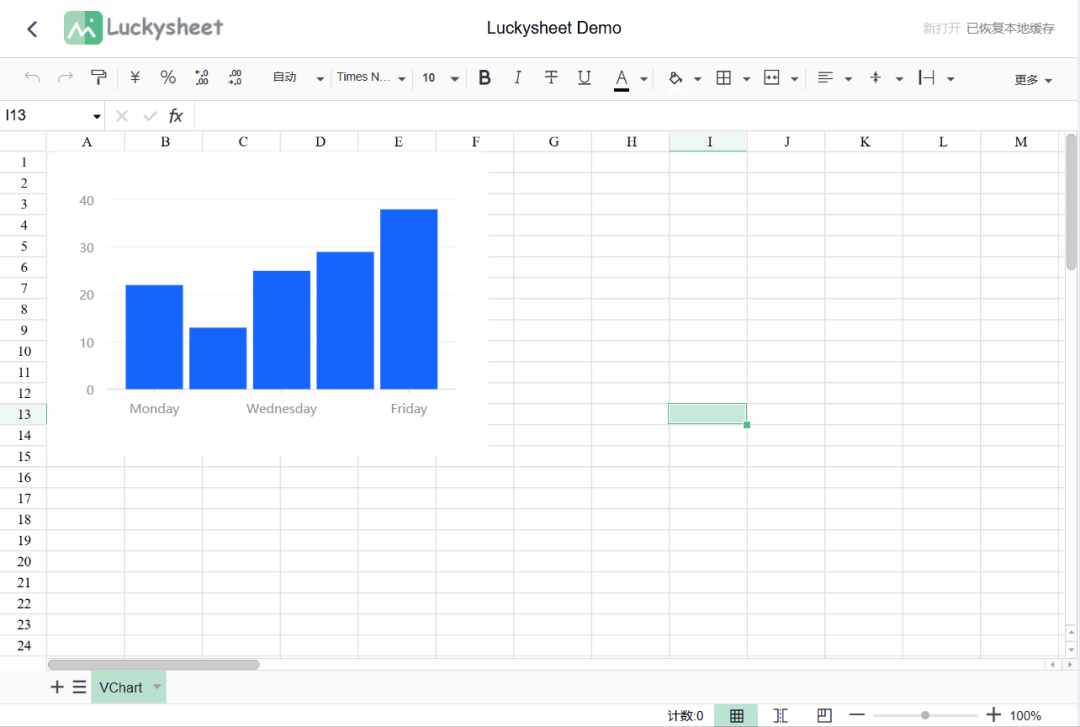Click into the formula bar input
Screen dimensions: 1080x727
[x=634, y=116]
